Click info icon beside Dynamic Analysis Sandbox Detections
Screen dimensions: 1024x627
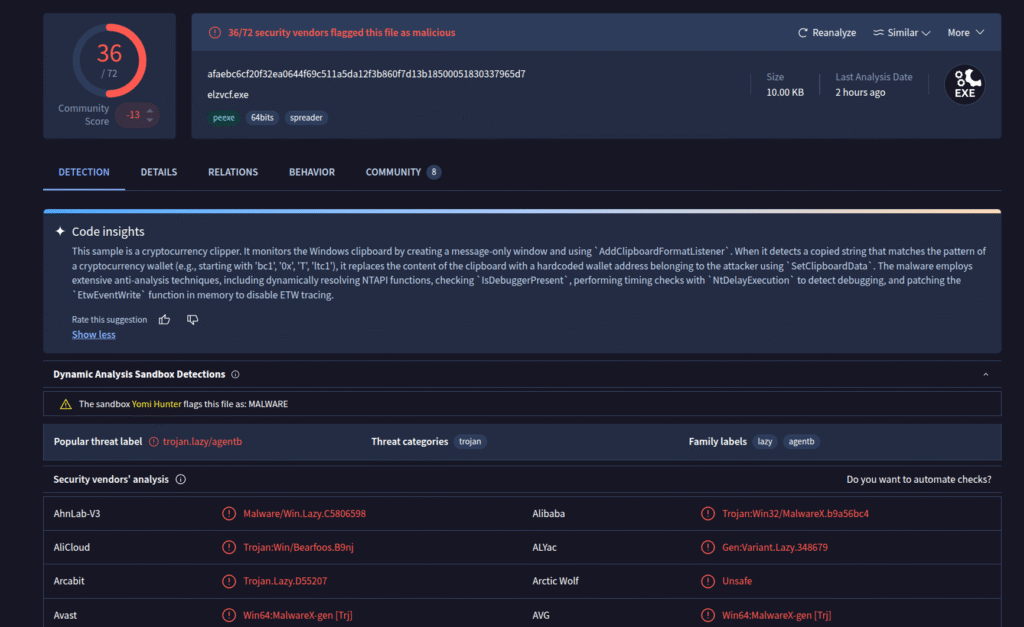235,375
